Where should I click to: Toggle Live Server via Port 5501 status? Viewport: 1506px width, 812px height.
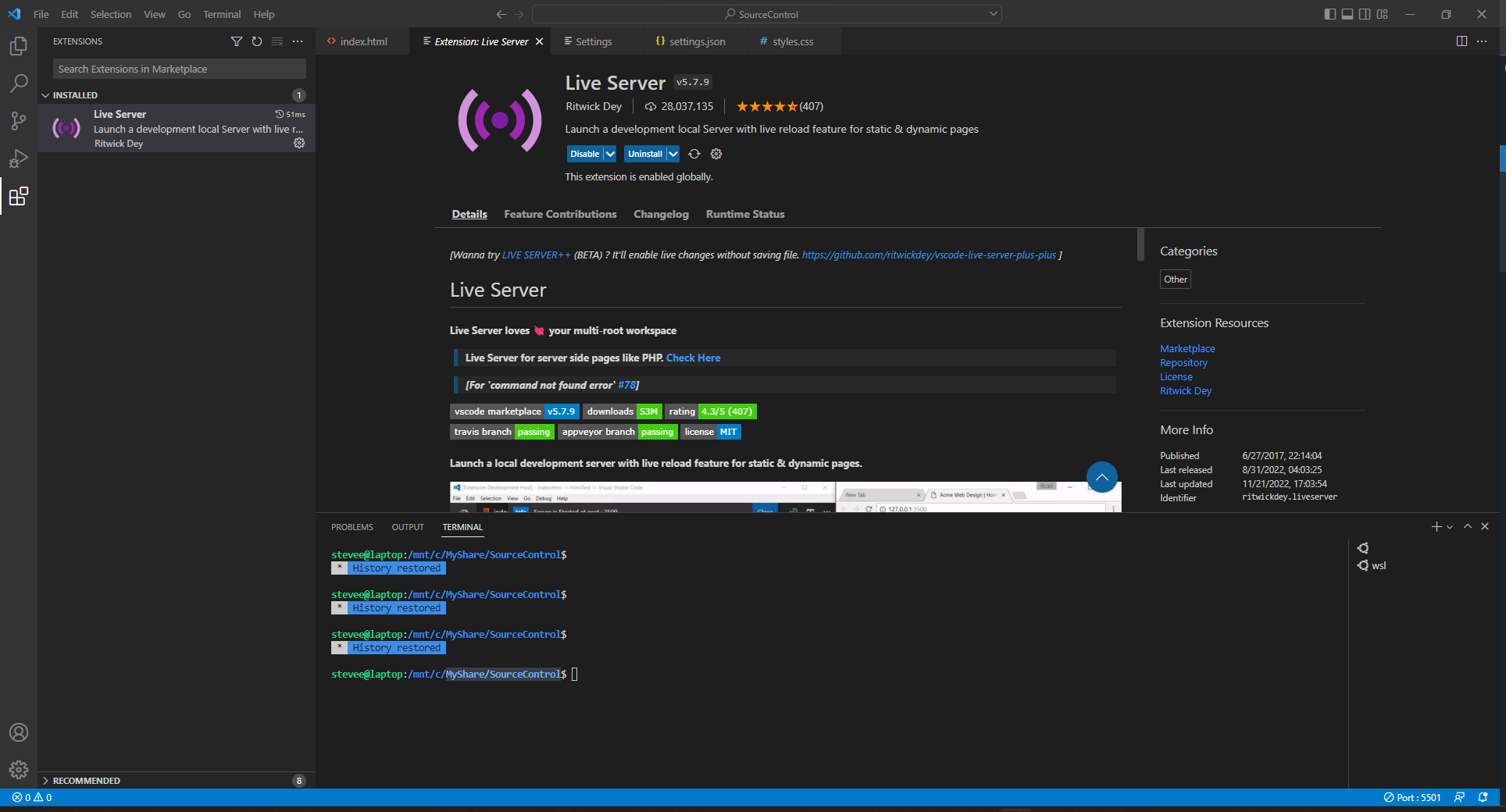coord(1412,797)
